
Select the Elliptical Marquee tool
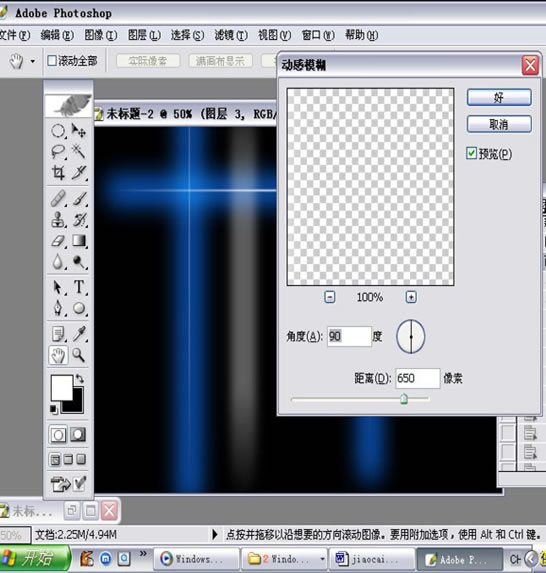58,130
